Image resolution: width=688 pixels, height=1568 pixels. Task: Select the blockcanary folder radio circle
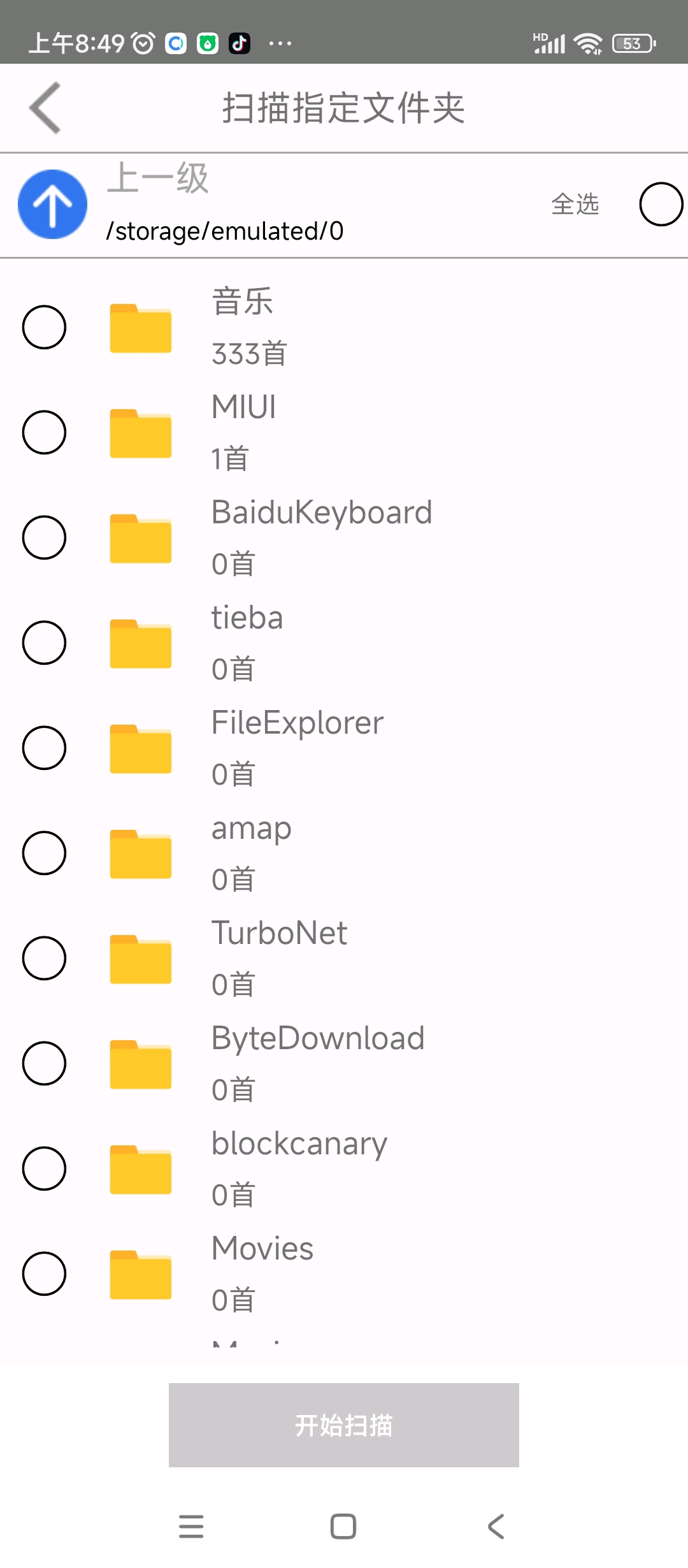44,1168
